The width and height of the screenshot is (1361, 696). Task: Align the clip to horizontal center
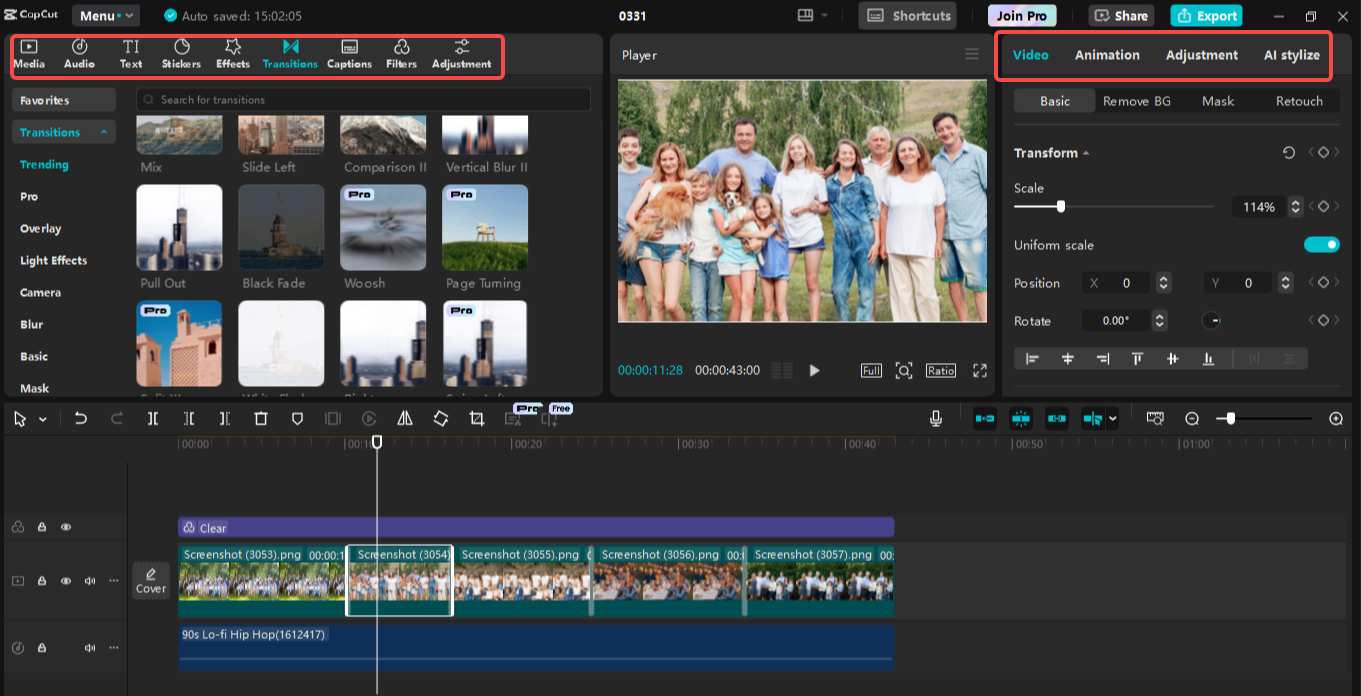pos(1067,359)
